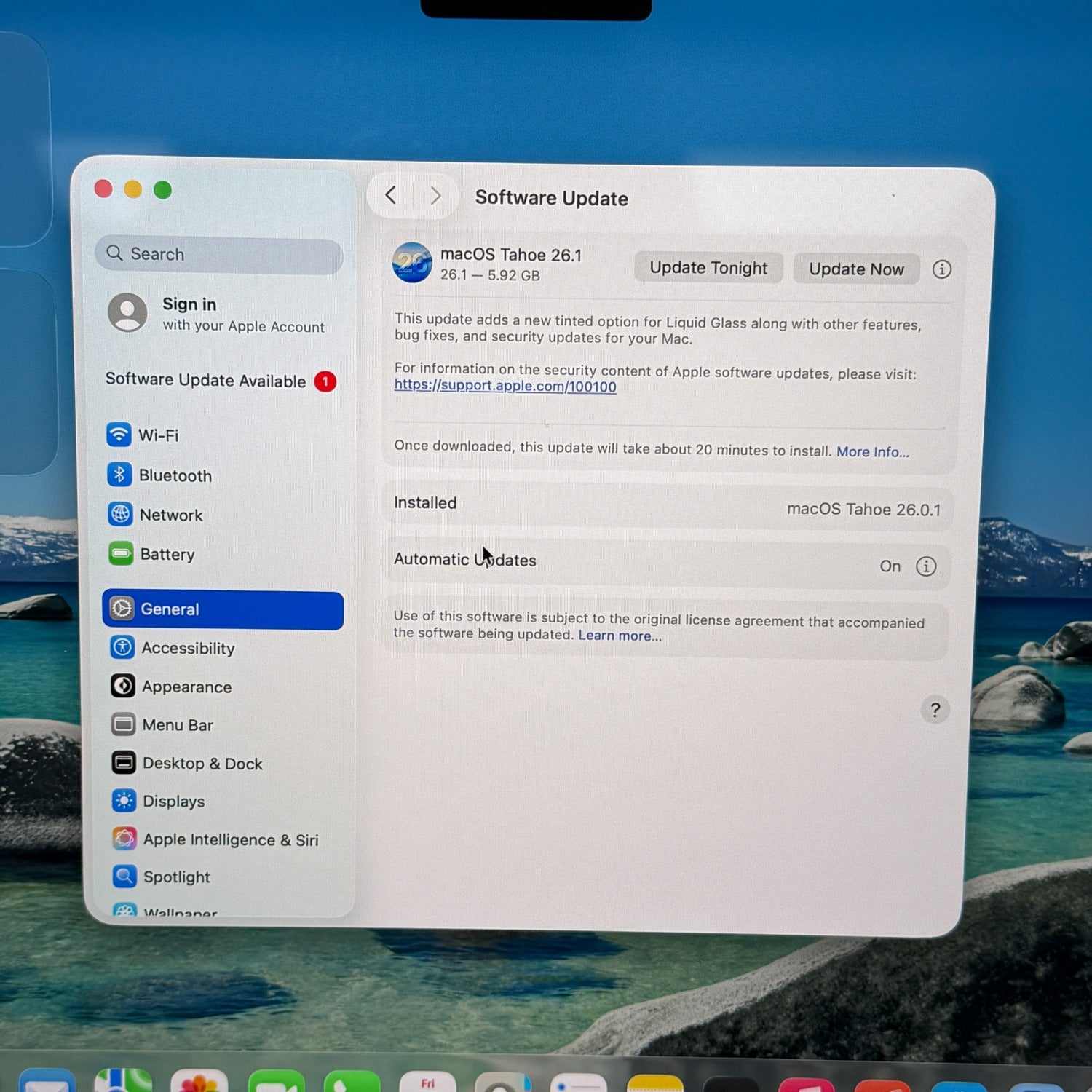Go back using the back chevron

coord(391,195)
